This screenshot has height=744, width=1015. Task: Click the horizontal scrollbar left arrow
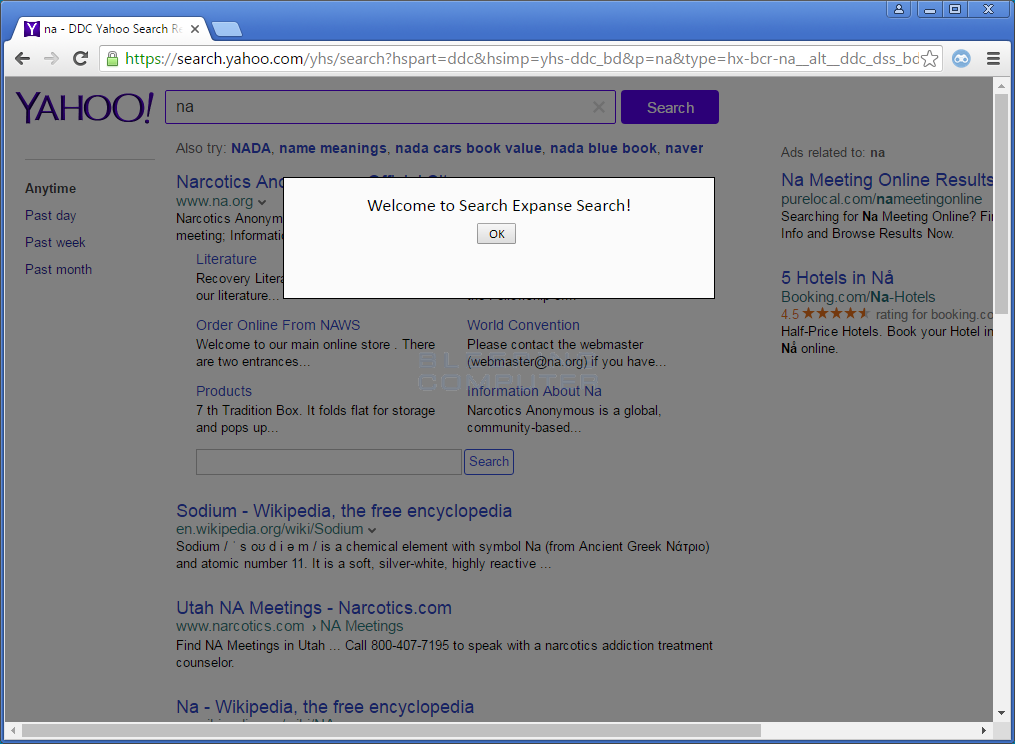pos(13,730)
